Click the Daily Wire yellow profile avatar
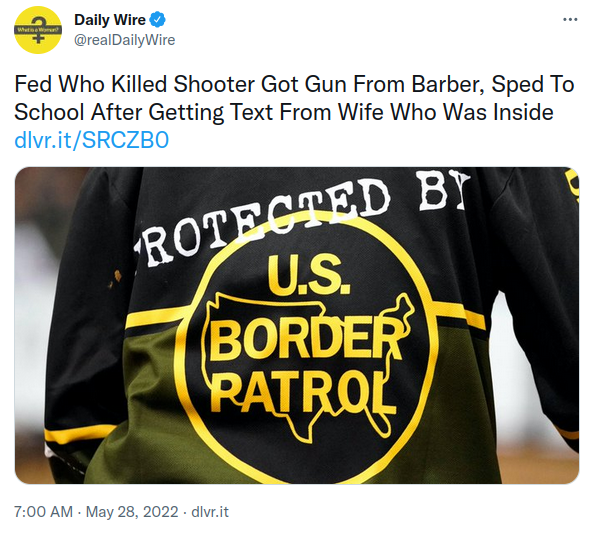The image size is (593, 536). point(37,30)
